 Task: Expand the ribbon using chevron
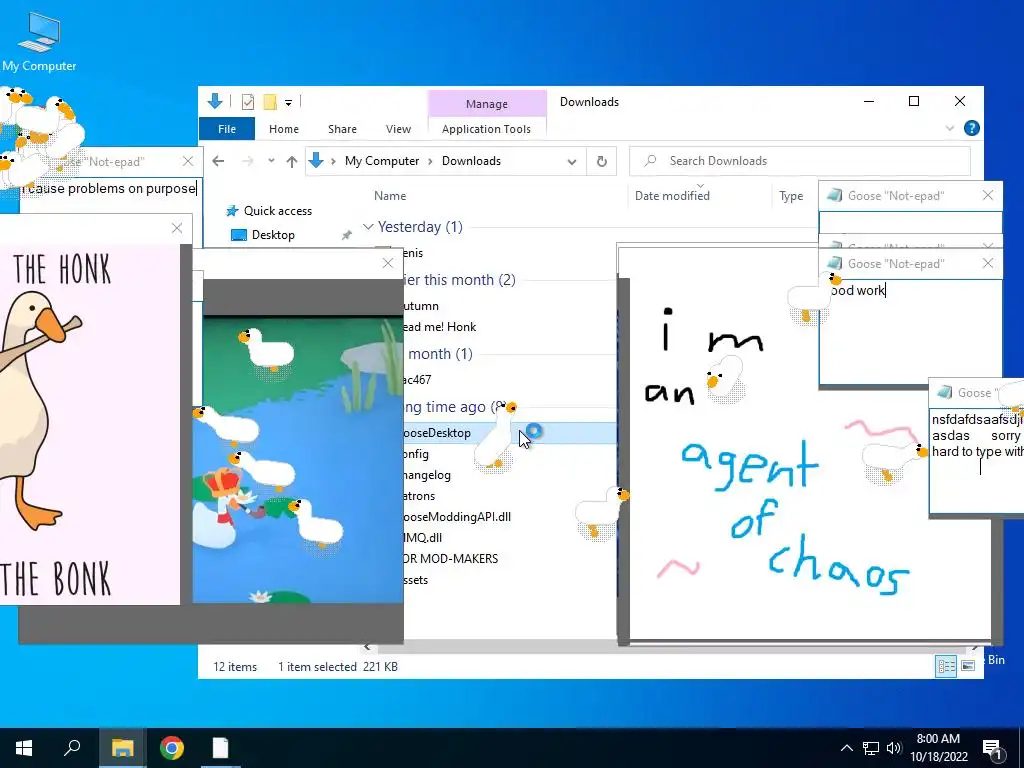pyautogui.click(x=950, y=129)
